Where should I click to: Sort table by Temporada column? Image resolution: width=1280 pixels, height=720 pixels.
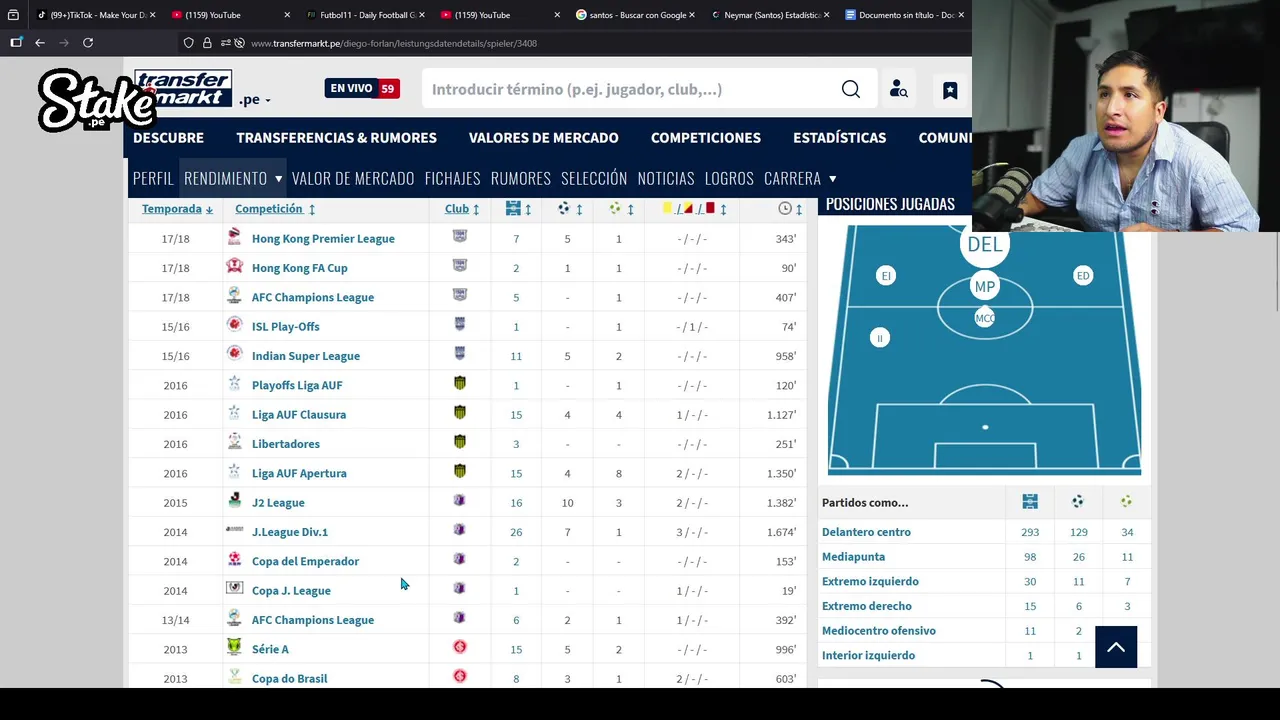click(x=177, y=209)
